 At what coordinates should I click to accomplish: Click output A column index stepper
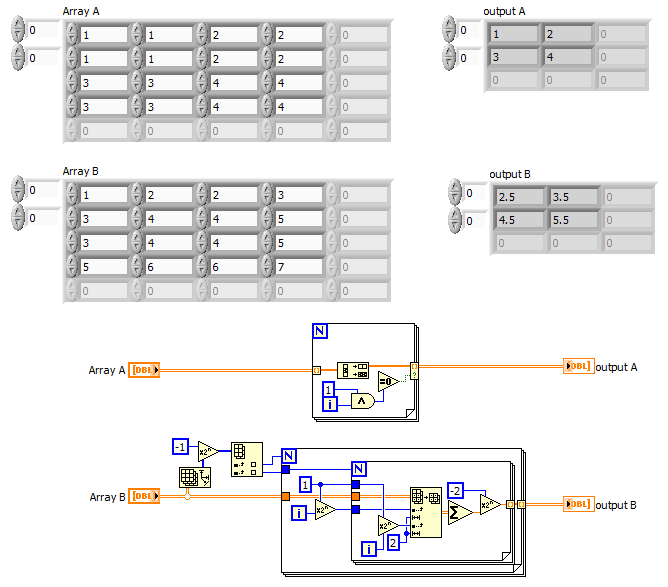(449, 57)
